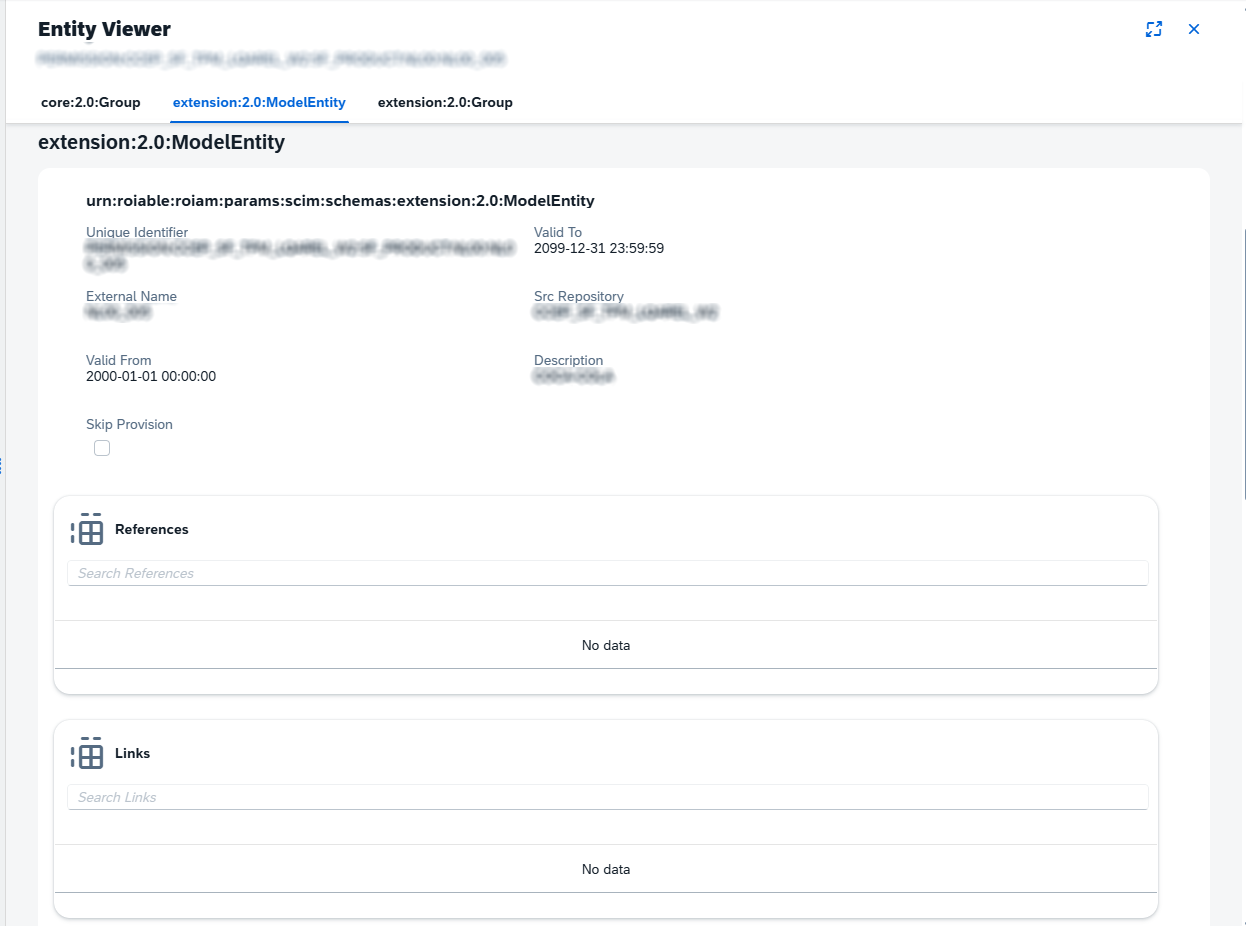Click the urn:roiable schema heading text
Image resolution: width=1246 pixels, height=926 pixels.
340,201
